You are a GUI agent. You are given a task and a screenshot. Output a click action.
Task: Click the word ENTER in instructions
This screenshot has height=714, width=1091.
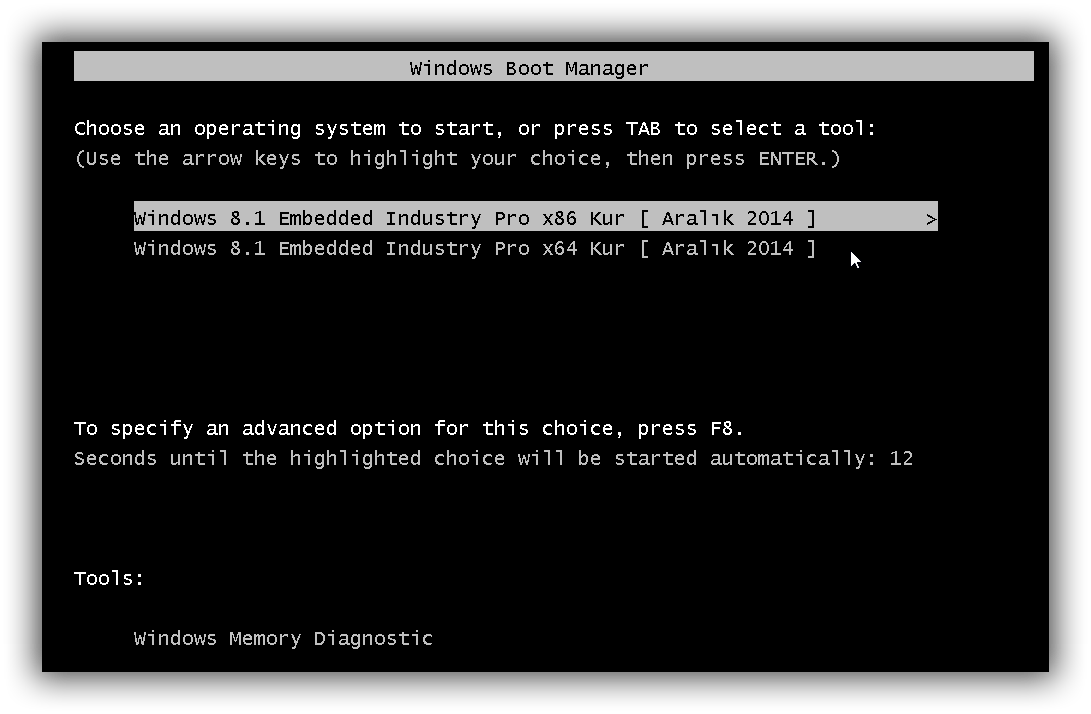coord(788,159)
